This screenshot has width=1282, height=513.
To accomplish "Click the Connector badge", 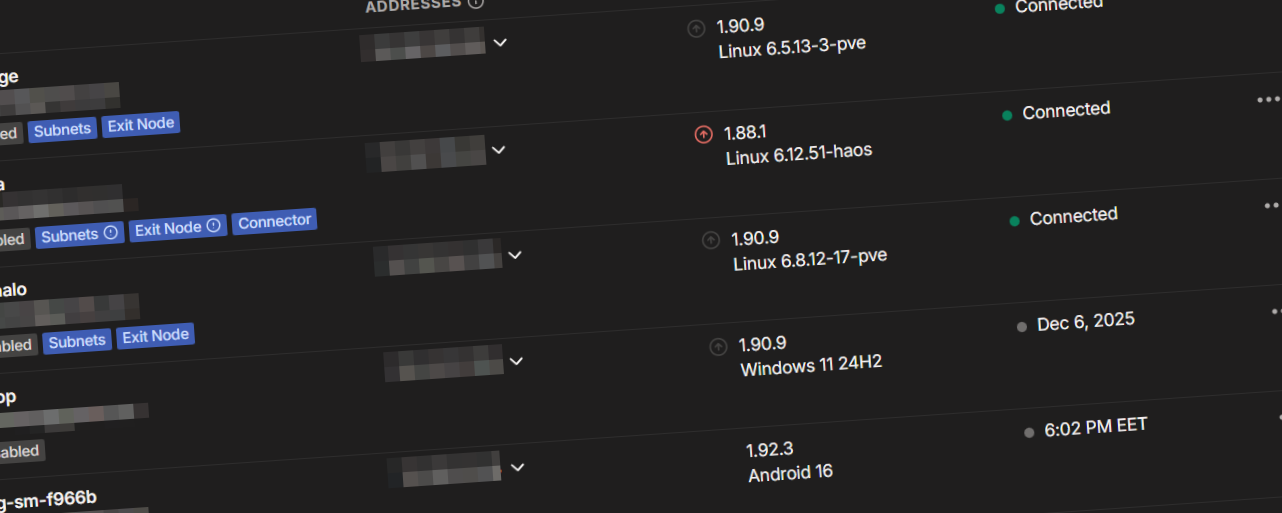I will coord(274,222).
